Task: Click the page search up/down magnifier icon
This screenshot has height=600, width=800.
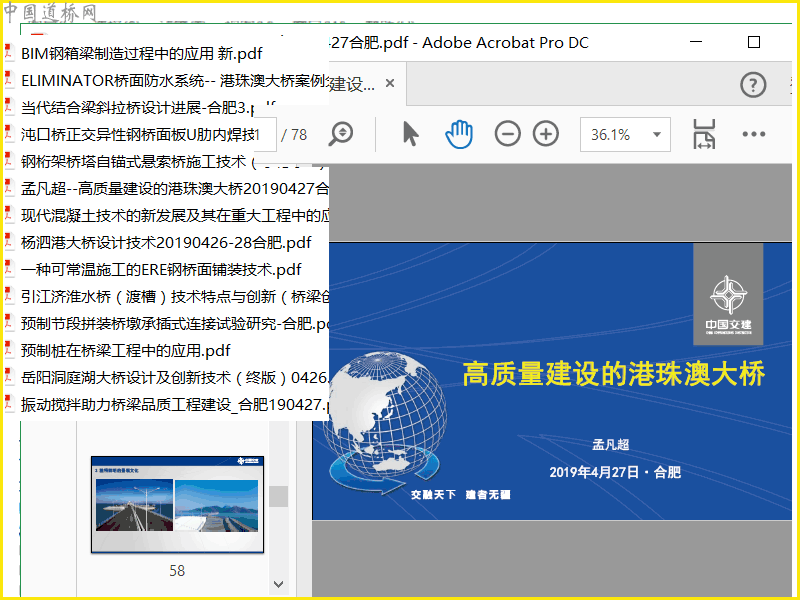Action: pyautogui.click(x=341, y=134)
